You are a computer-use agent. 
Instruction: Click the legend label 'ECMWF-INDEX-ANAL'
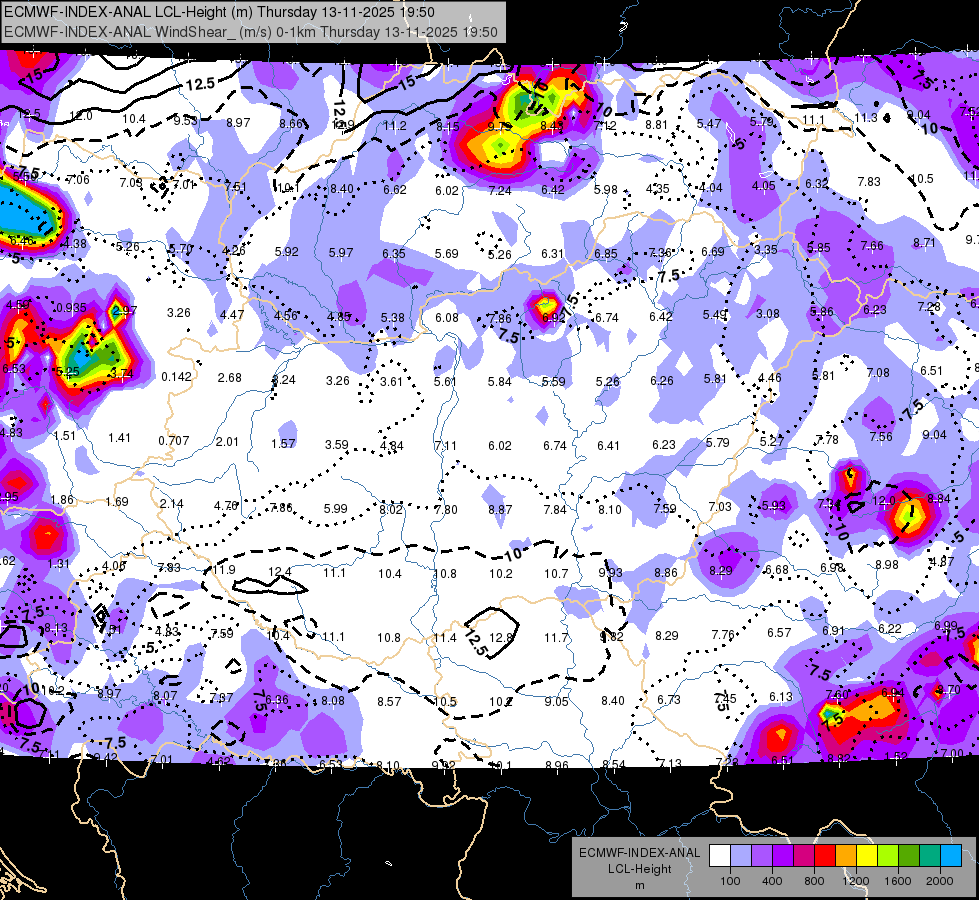point(639,853)
